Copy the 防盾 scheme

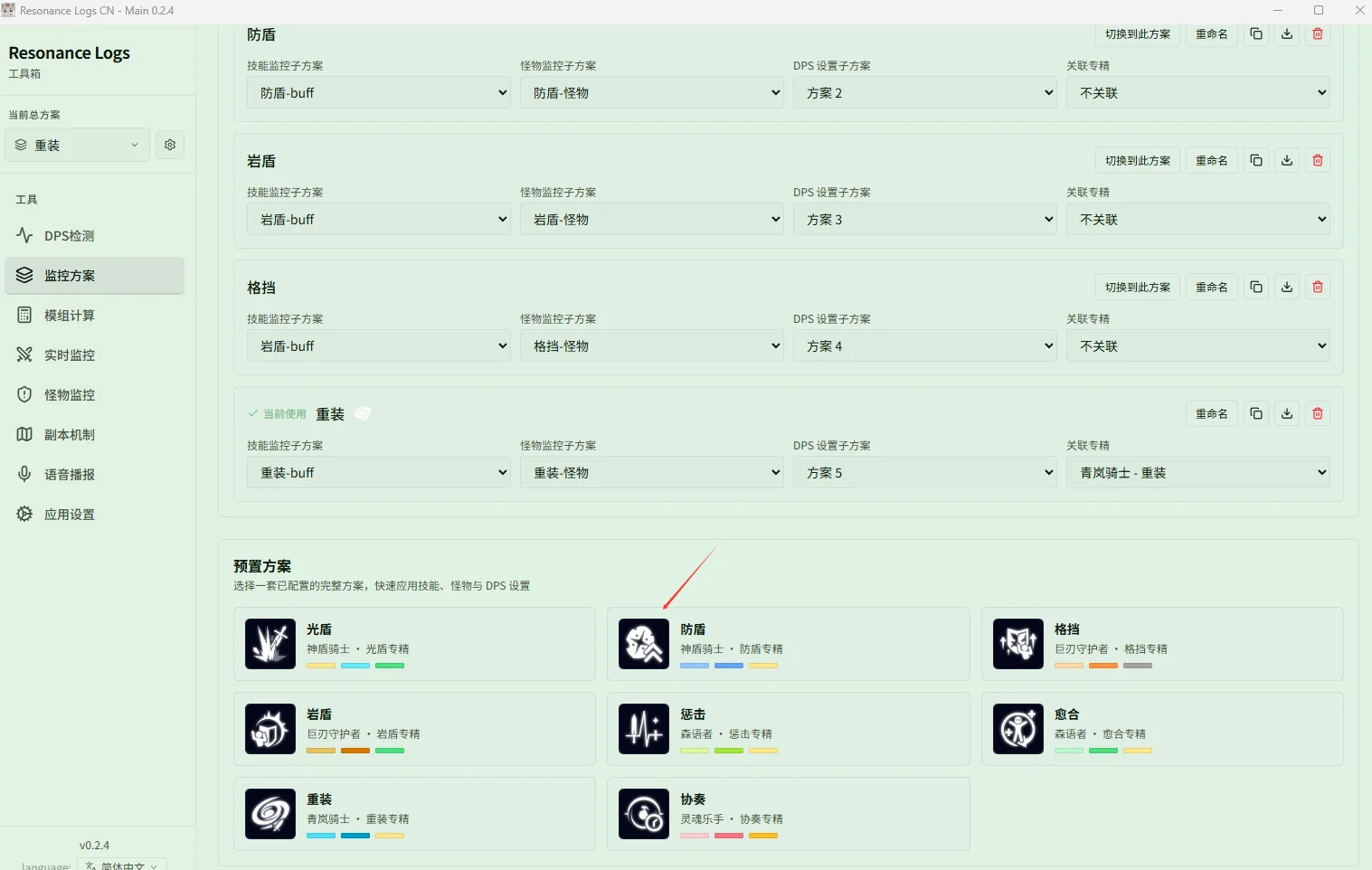click(1256, 34)
